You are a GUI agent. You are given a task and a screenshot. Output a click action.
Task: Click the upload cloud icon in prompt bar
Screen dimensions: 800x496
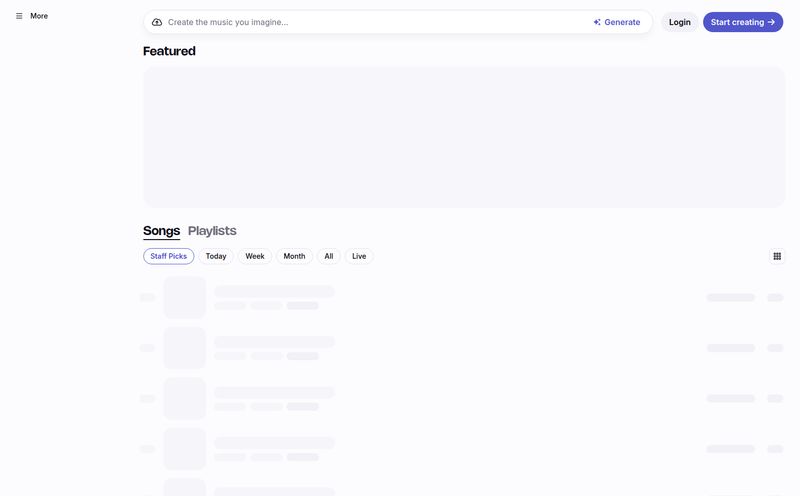point(157,22)
